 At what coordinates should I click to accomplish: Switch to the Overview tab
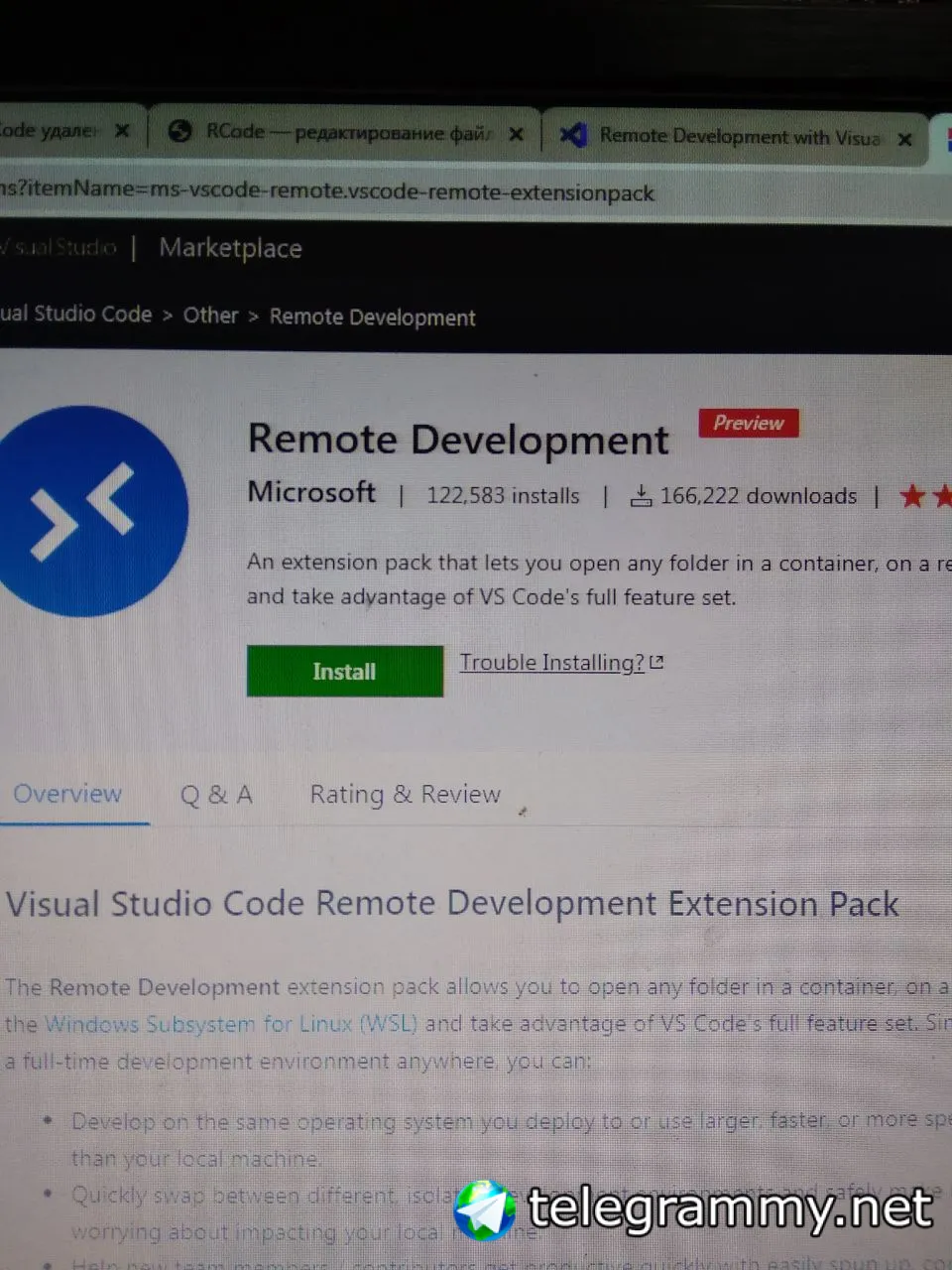[x=67, y=794]
